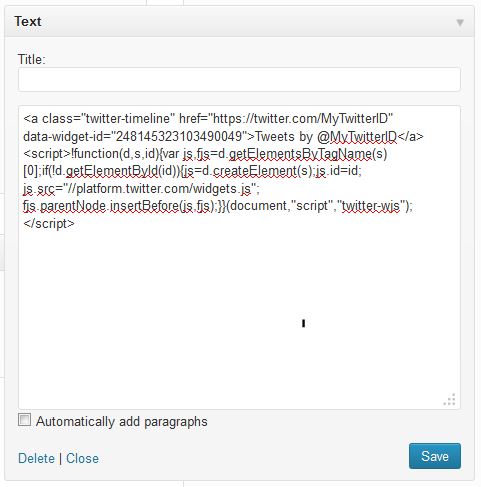This screenshot has width=481, height=487.
Task: Save the Text widget
Action: [x=435, y=456]
